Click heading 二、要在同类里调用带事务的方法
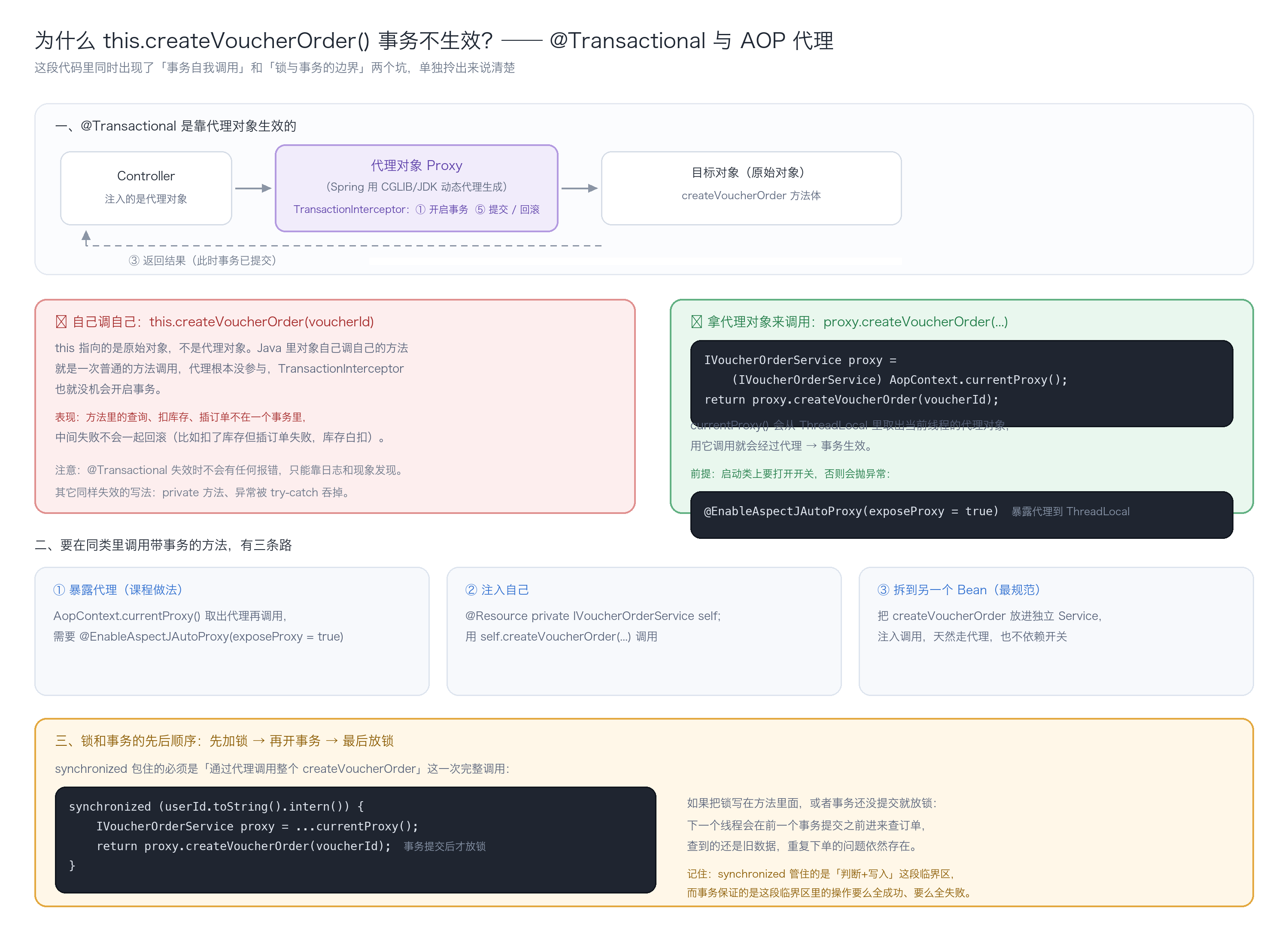 point(163,545)
